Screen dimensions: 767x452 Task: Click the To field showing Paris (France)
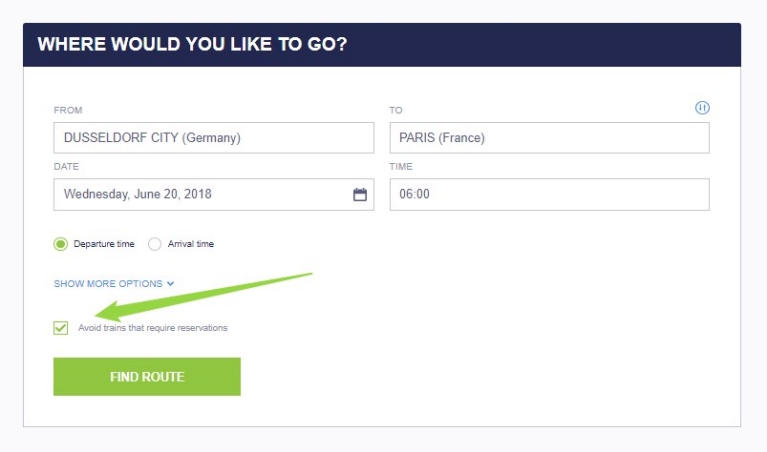(548, 138)
